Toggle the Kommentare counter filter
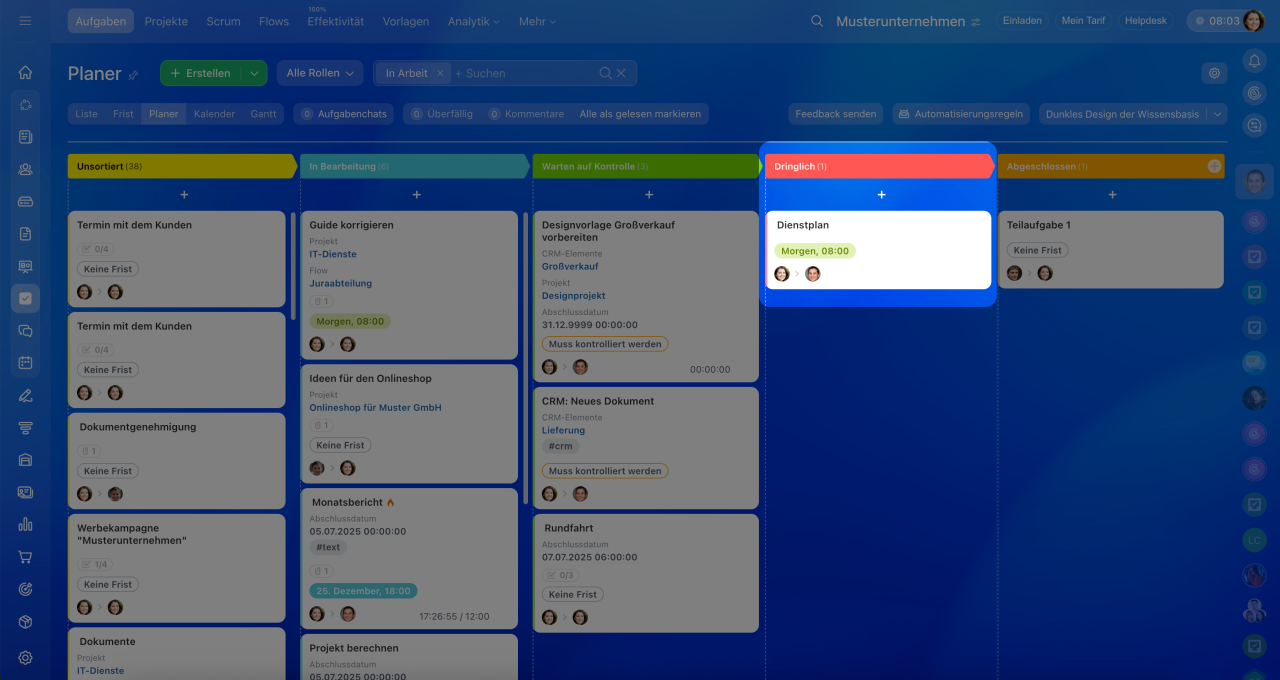Screen dimensions: 1280x680 point(526,114)
